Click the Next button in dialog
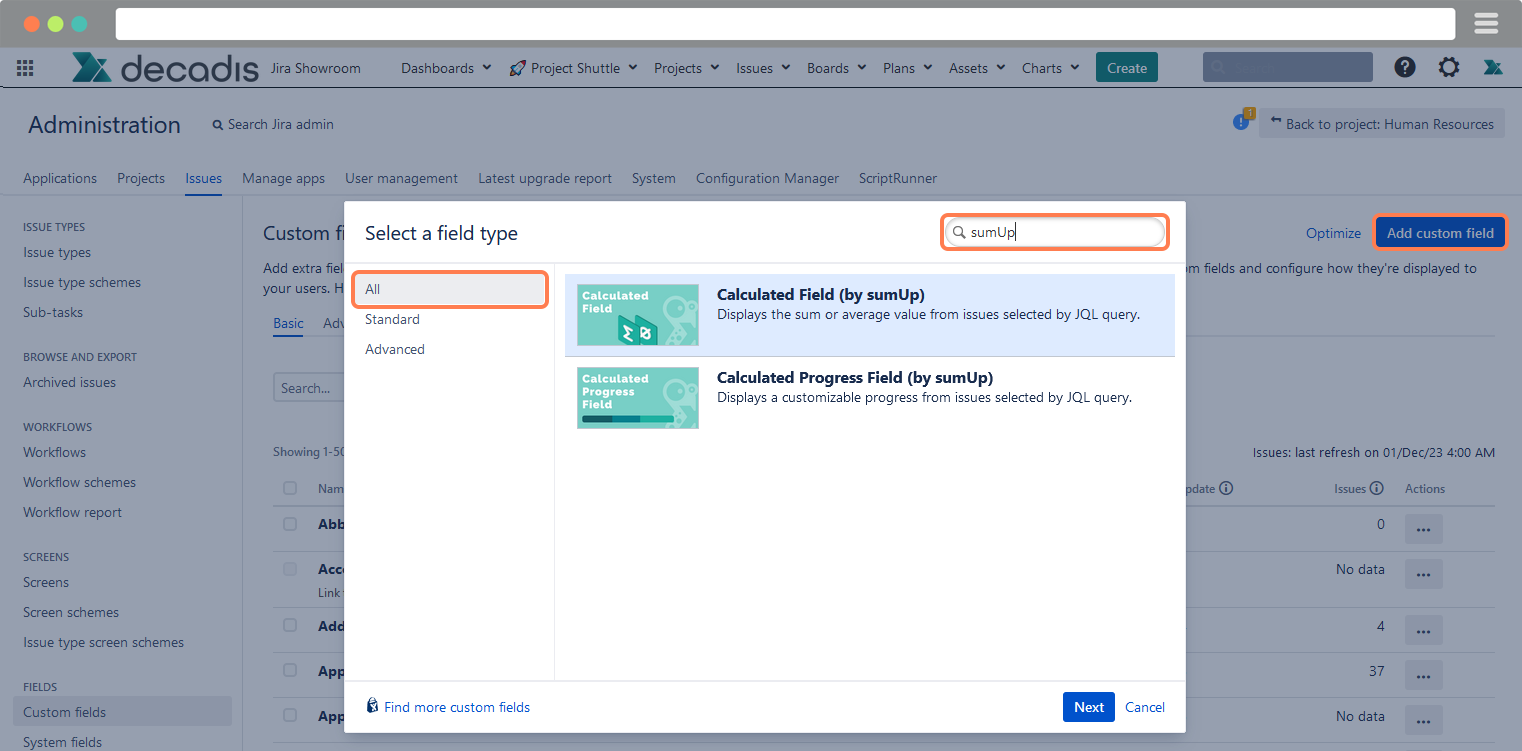 point(1088,707)
